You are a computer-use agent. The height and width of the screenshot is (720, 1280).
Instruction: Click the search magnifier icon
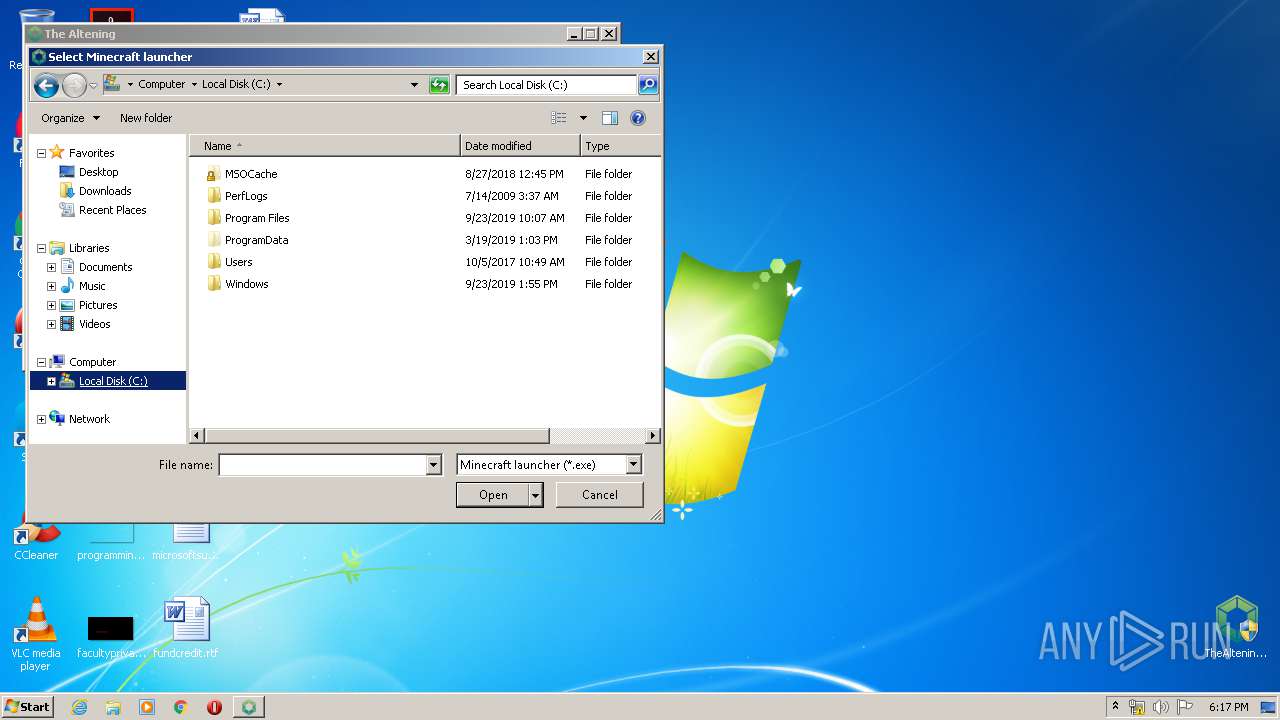(x=648, y=85)
